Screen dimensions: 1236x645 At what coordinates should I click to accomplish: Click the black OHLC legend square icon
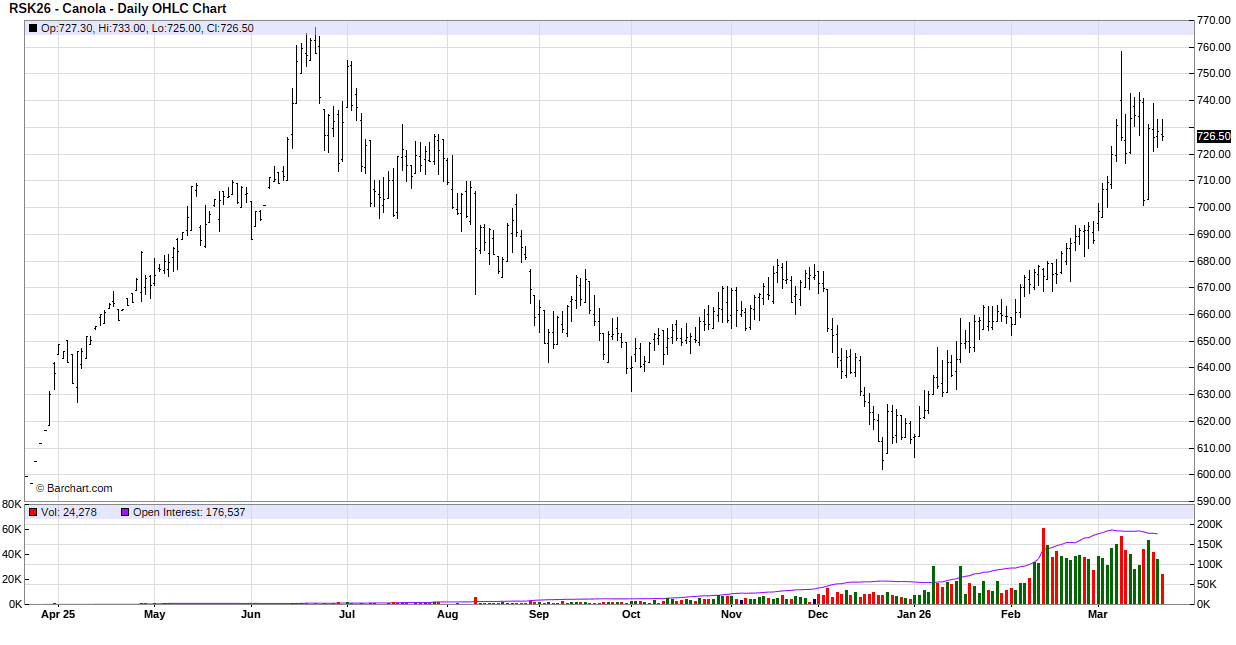pyautogui.click(x=32, y=28)
